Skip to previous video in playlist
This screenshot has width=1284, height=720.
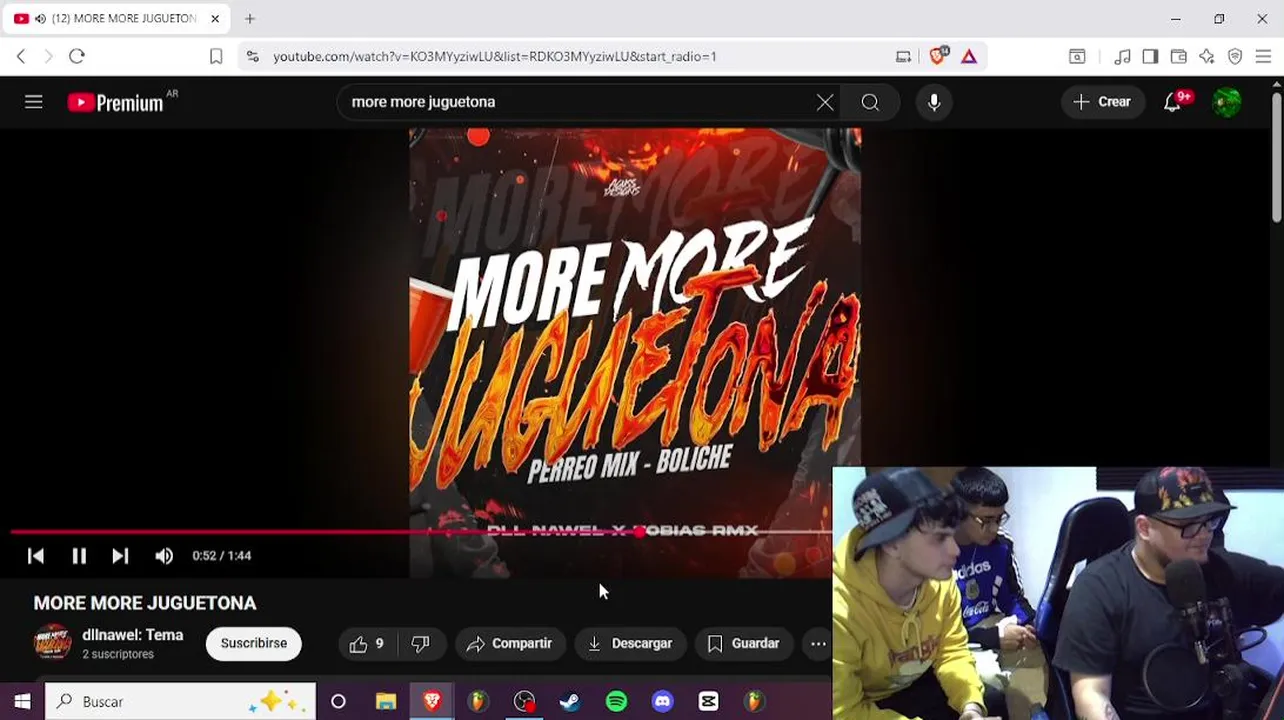click(36, 556)
